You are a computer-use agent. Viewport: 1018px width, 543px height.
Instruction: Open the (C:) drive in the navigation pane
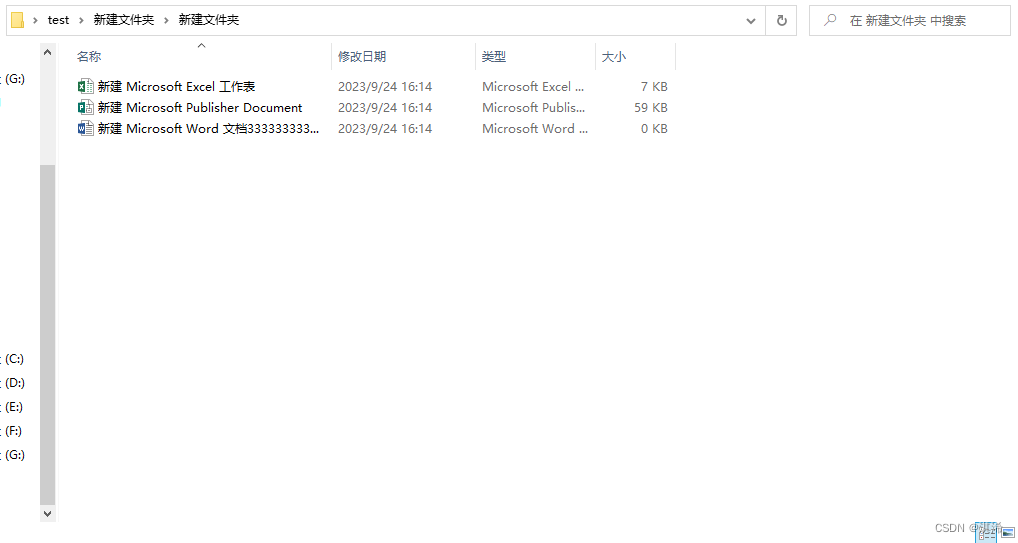coord(14,359)
